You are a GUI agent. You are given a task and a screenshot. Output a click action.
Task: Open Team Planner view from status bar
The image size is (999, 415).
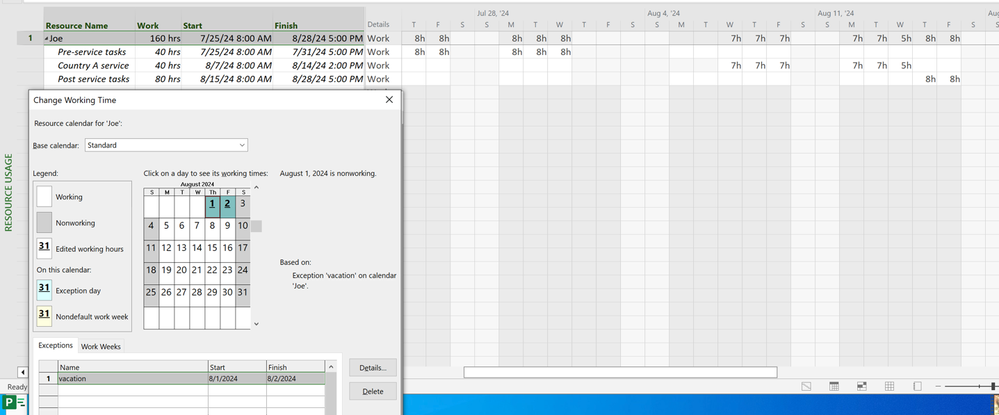click(x=861, y=386)
